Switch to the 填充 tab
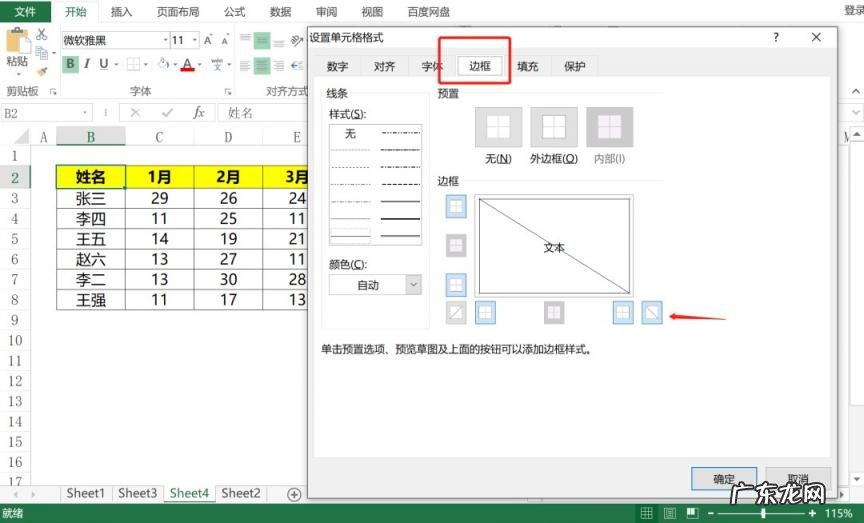Image resolution: width=864 pixels, height=523 pixels. pyautogui.click(x=527, y=67)
